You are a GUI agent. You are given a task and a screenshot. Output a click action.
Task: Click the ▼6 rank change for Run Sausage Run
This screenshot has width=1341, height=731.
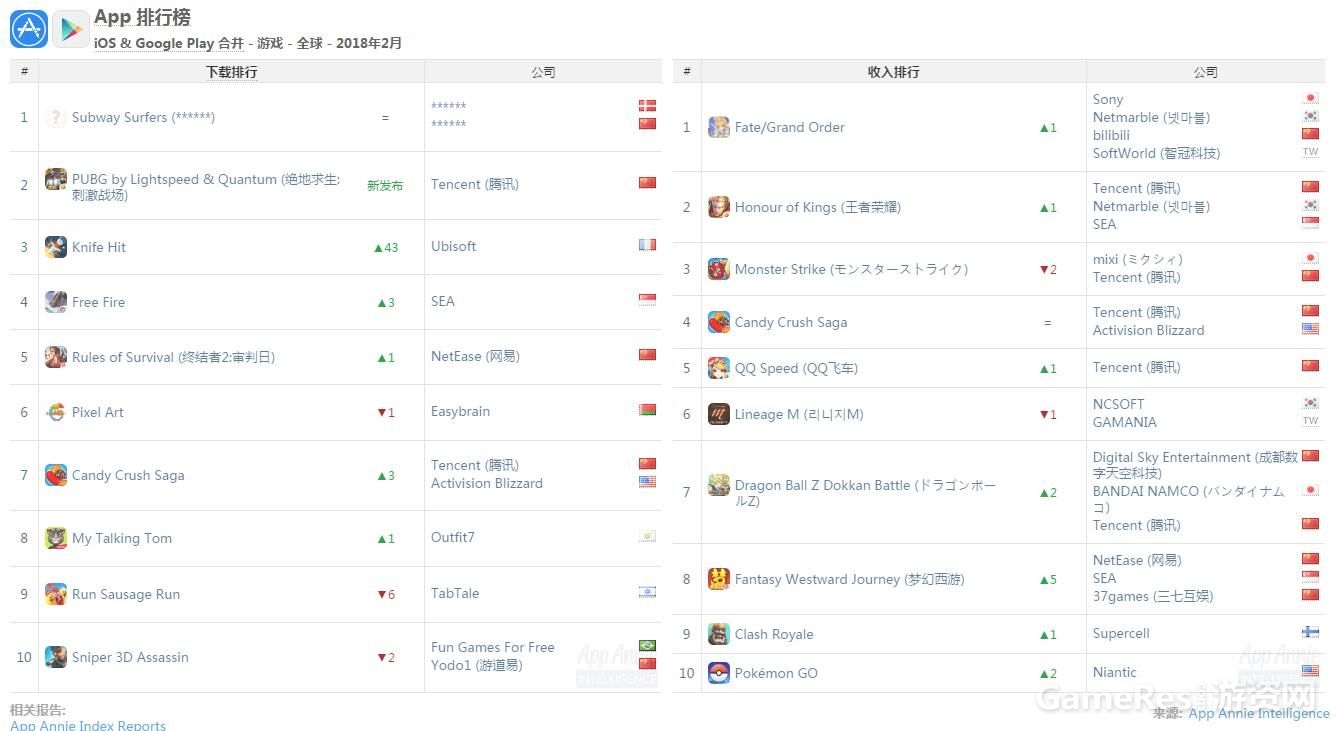point(386,594)
